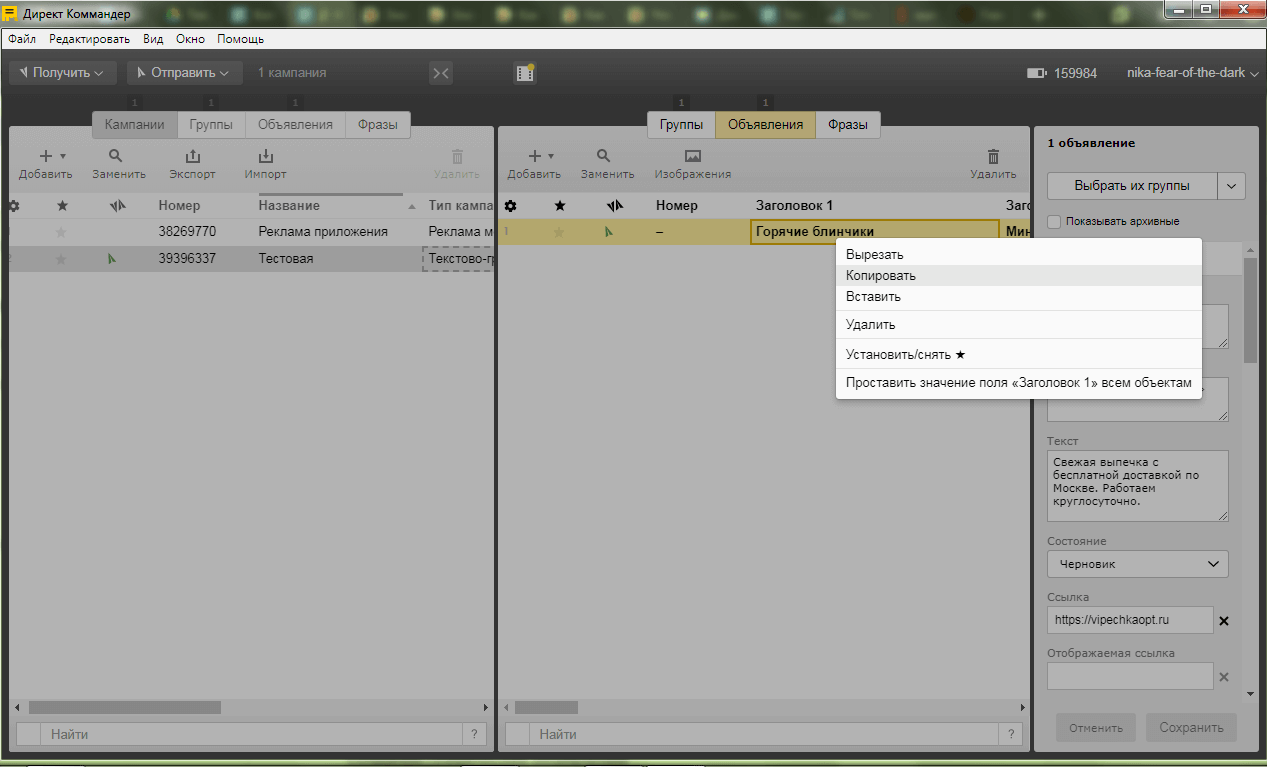The image size is (1267, 767).
Task: Click the 'Сохранить' button
Action: click(x=1191, y=728)
